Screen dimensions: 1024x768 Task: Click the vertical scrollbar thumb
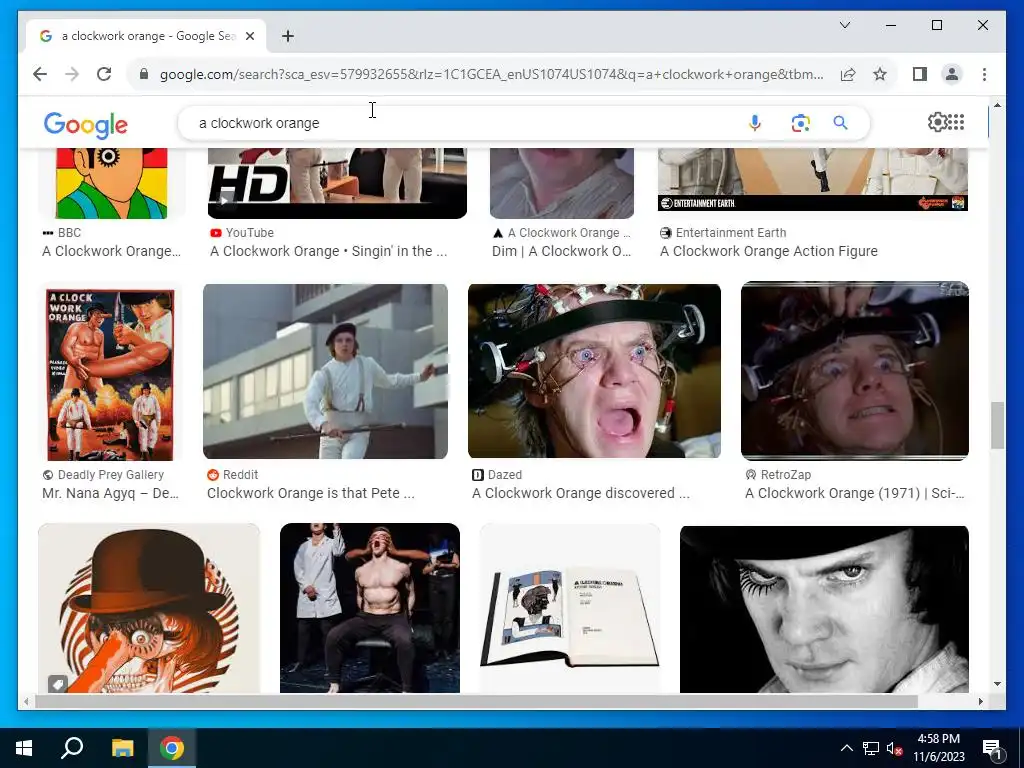pos(997,426)
